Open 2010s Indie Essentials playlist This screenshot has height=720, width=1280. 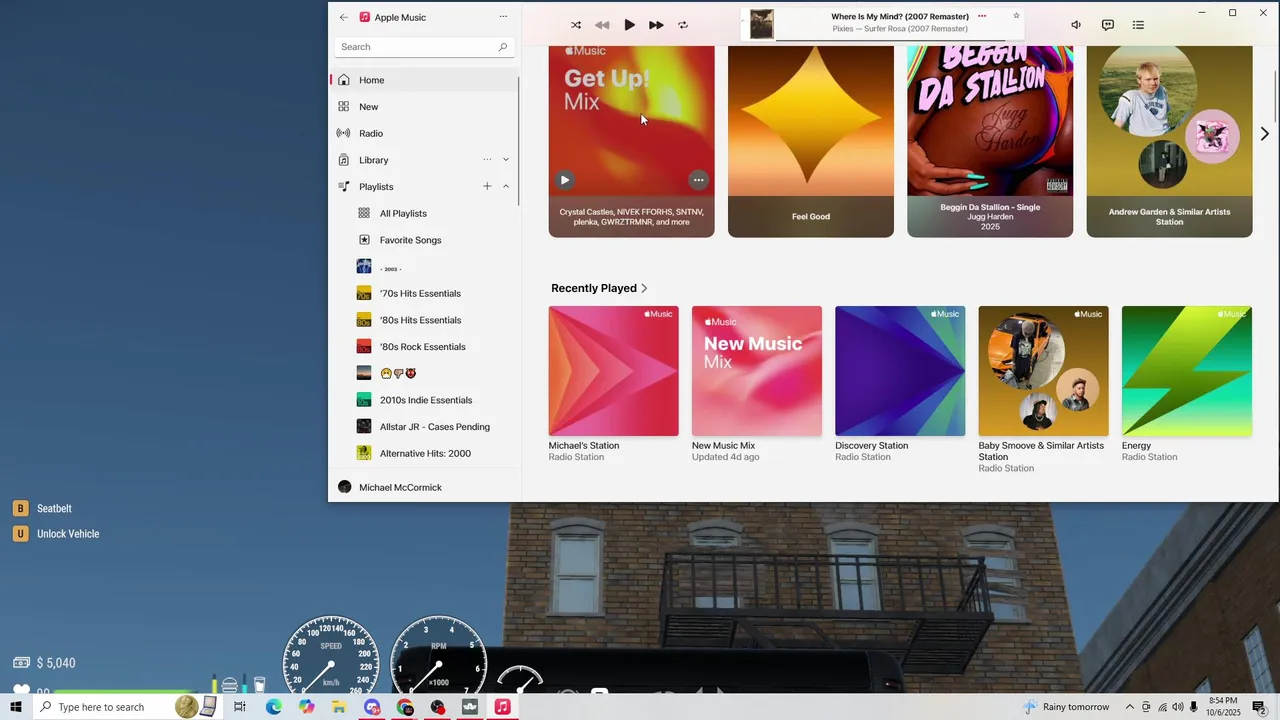(424, 400)
